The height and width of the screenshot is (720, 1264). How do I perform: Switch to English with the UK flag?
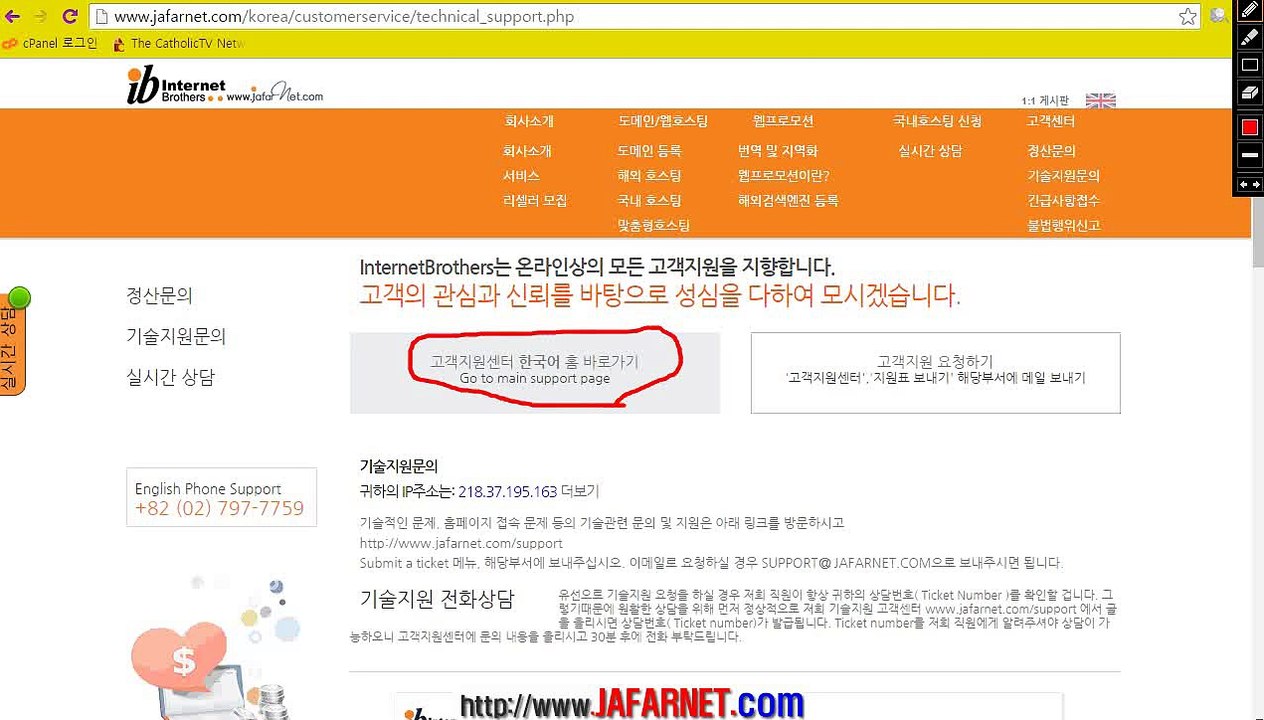coord(1100,100)
